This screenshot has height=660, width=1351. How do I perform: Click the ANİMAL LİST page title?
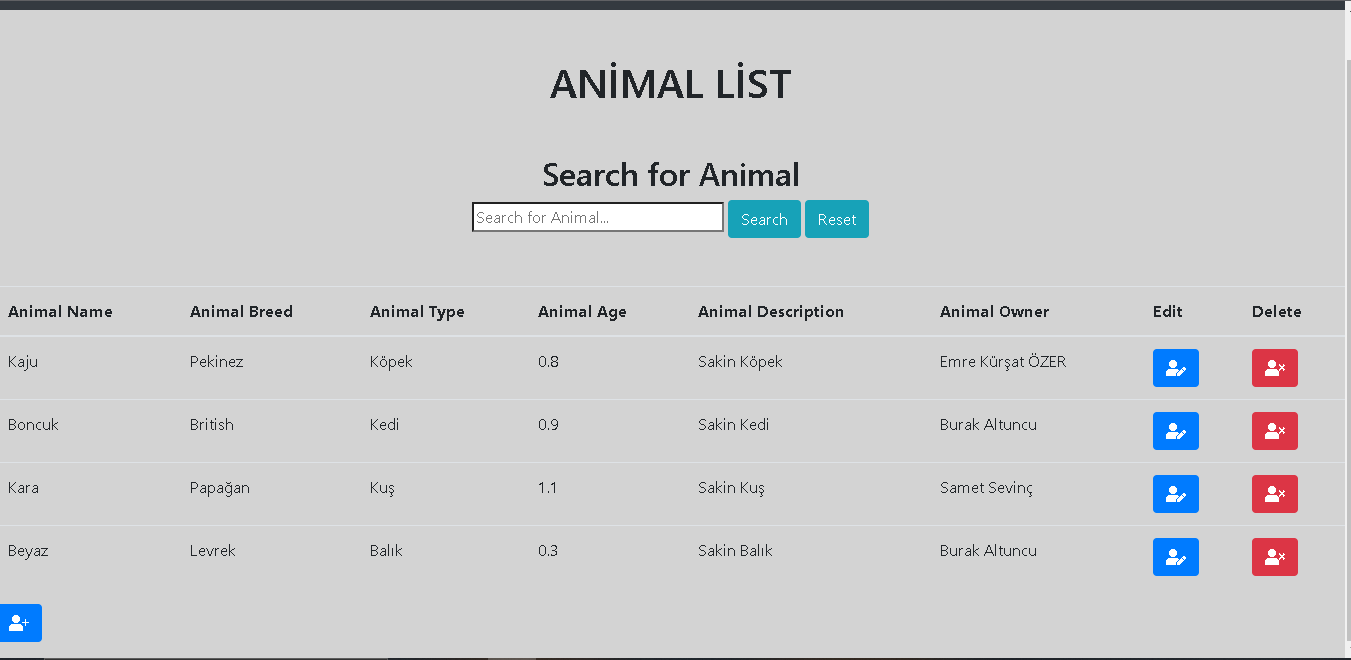(x=670, y=83)
